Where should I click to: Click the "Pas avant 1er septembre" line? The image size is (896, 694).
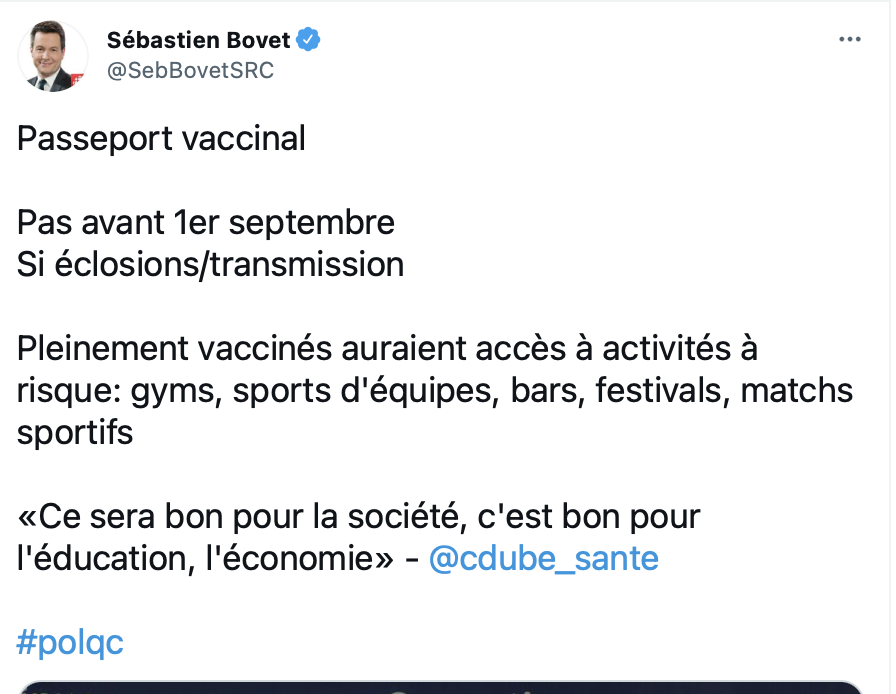(206, 222)
